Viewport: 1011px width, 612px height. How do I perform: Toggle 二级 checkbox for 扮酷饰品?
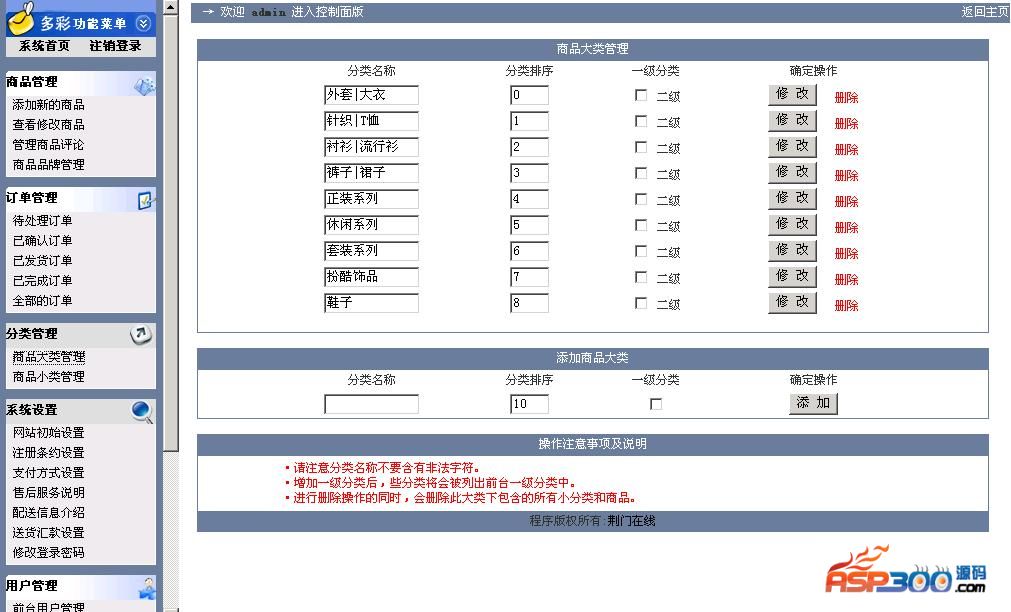[641, 277]
